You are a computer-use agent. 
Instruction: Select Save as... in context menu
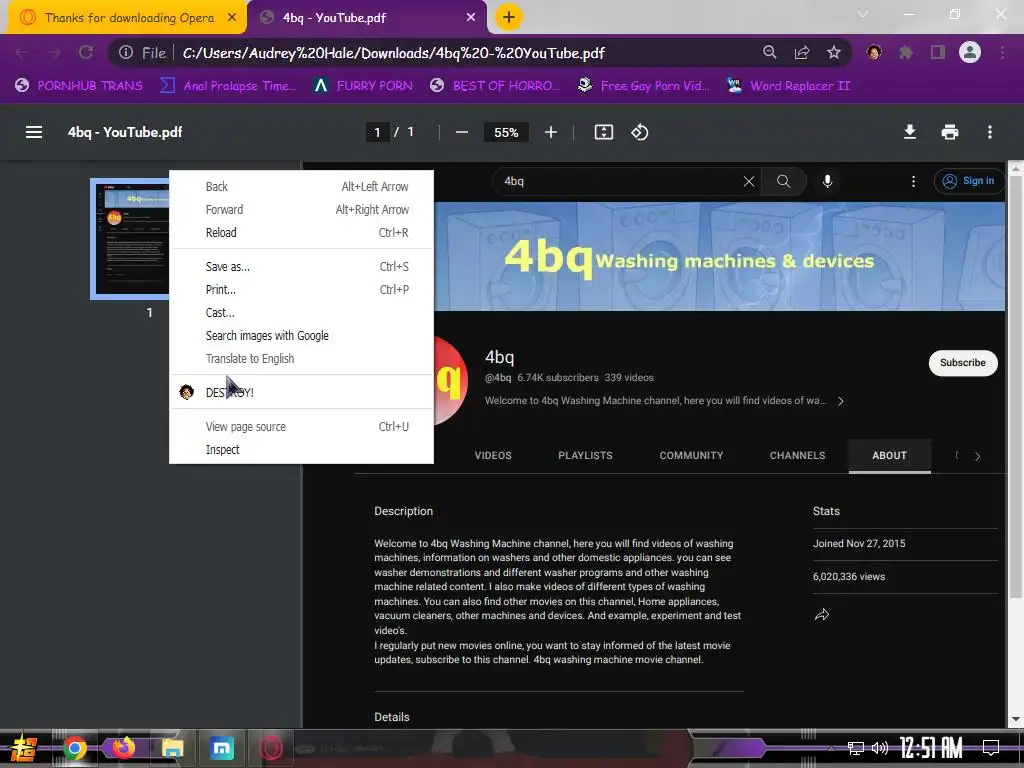301,266
